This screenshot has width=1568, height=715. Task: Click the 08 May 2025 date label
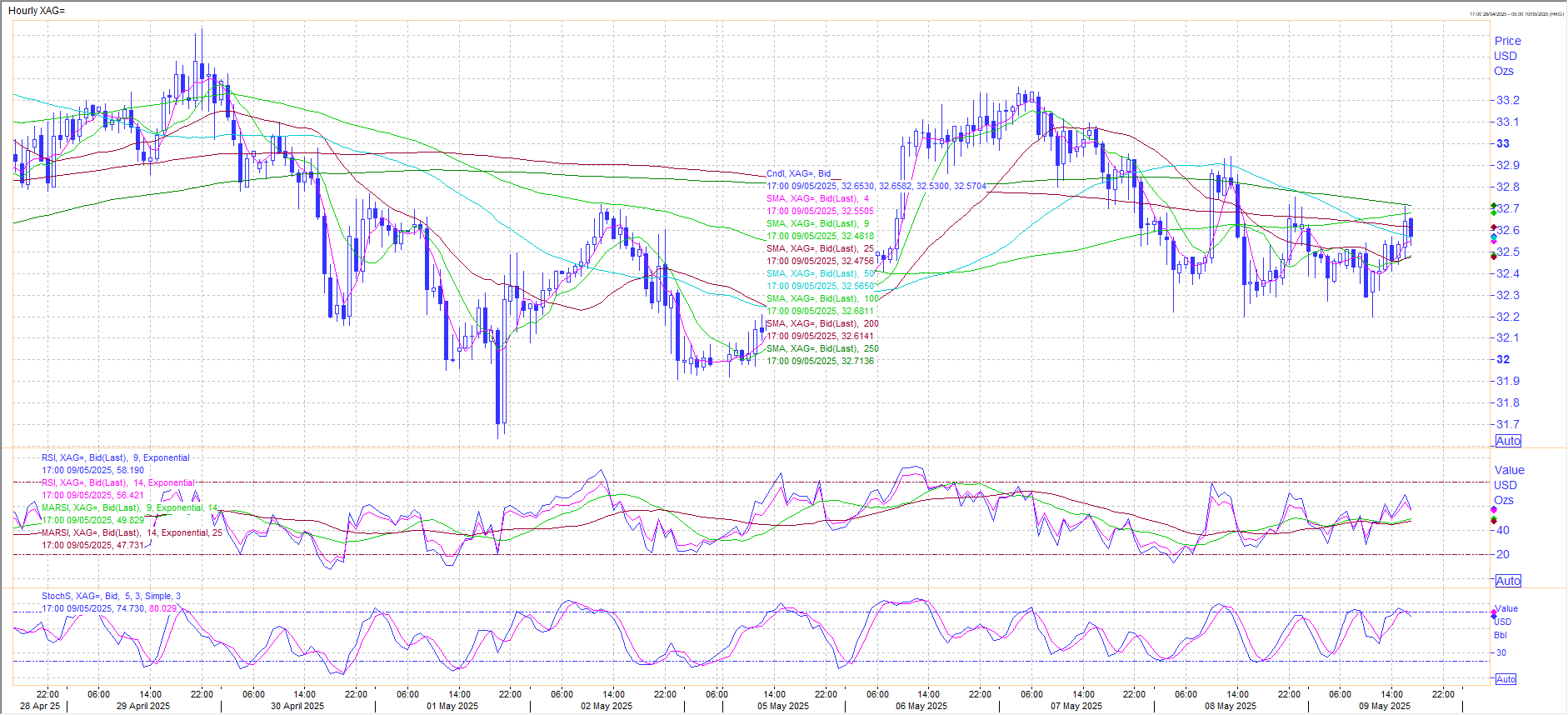click(1231, 706)
